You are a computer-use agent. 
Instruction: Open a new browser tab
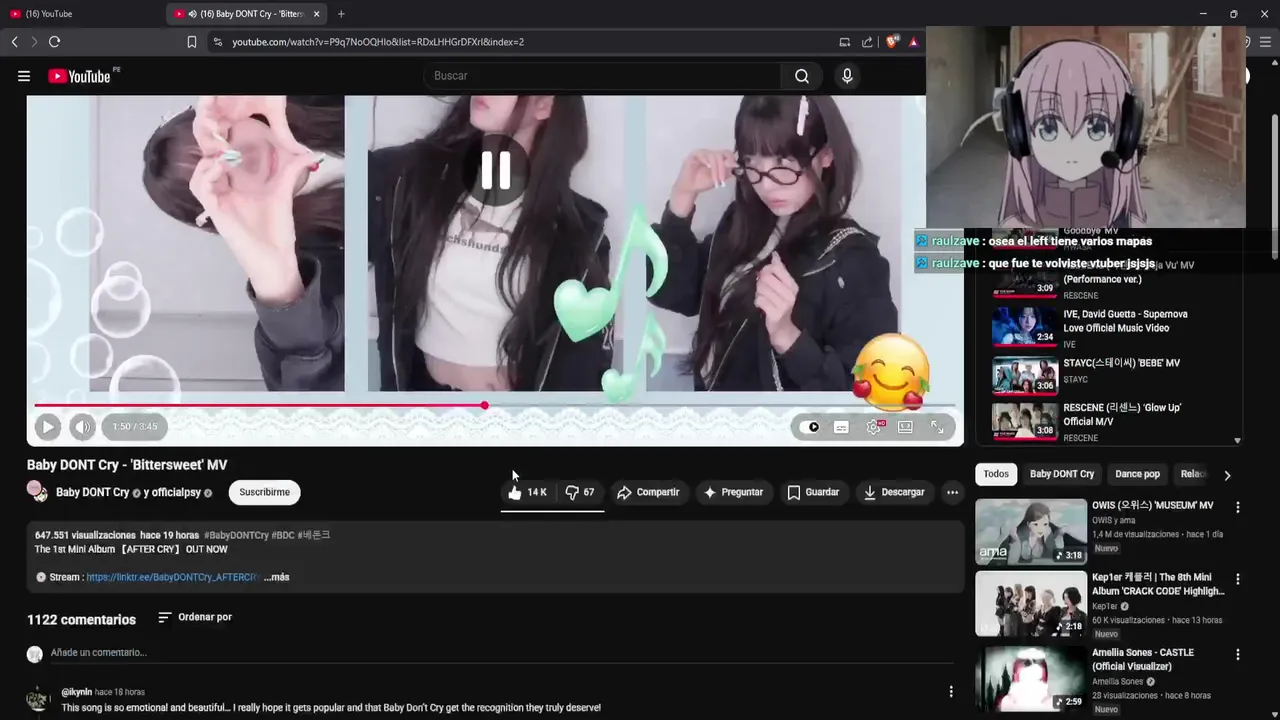tap(341, 14)
